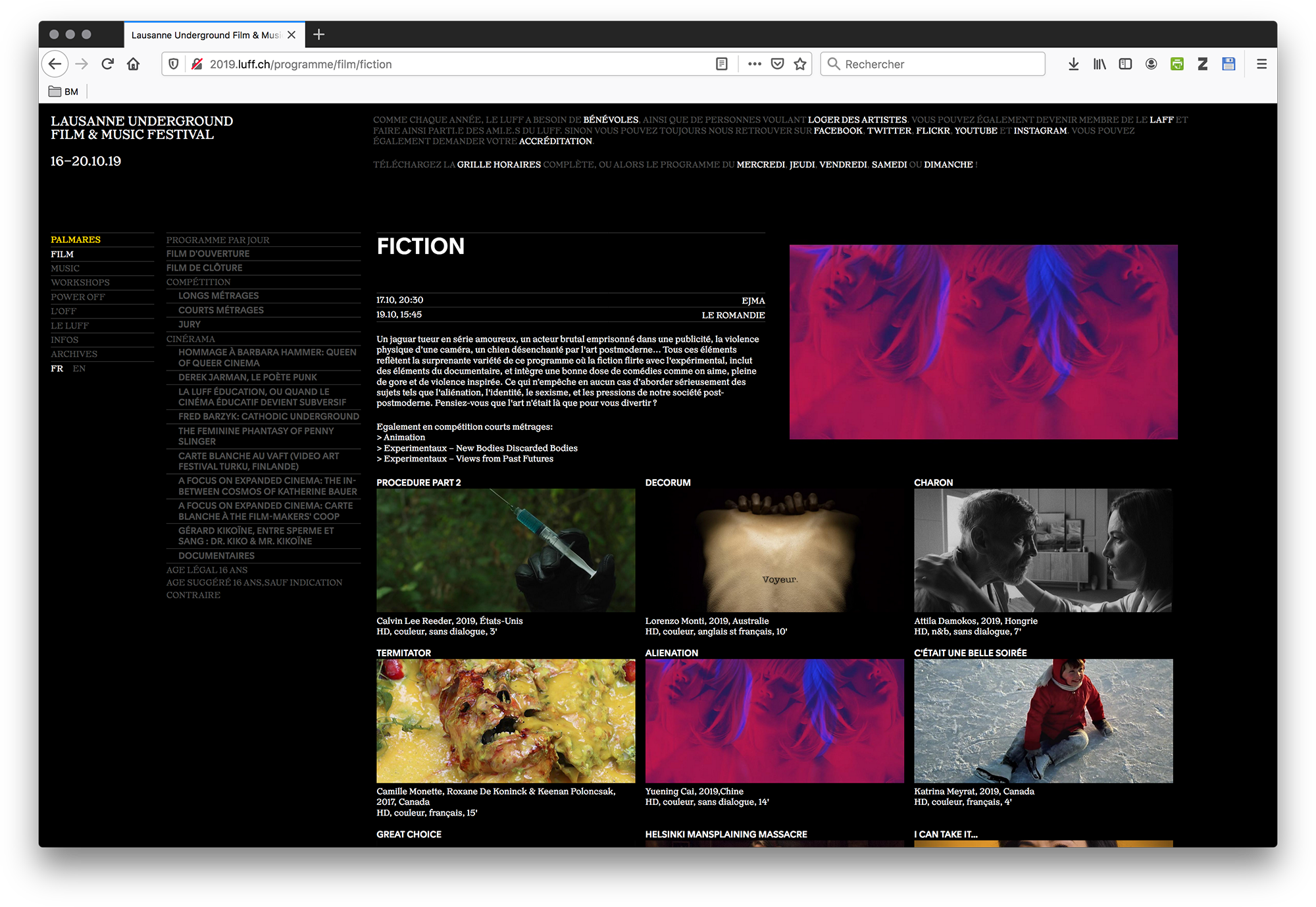The image size is (1316, 907).
Task: Open the DIMANCHE programme link
Action: (948, 165)
